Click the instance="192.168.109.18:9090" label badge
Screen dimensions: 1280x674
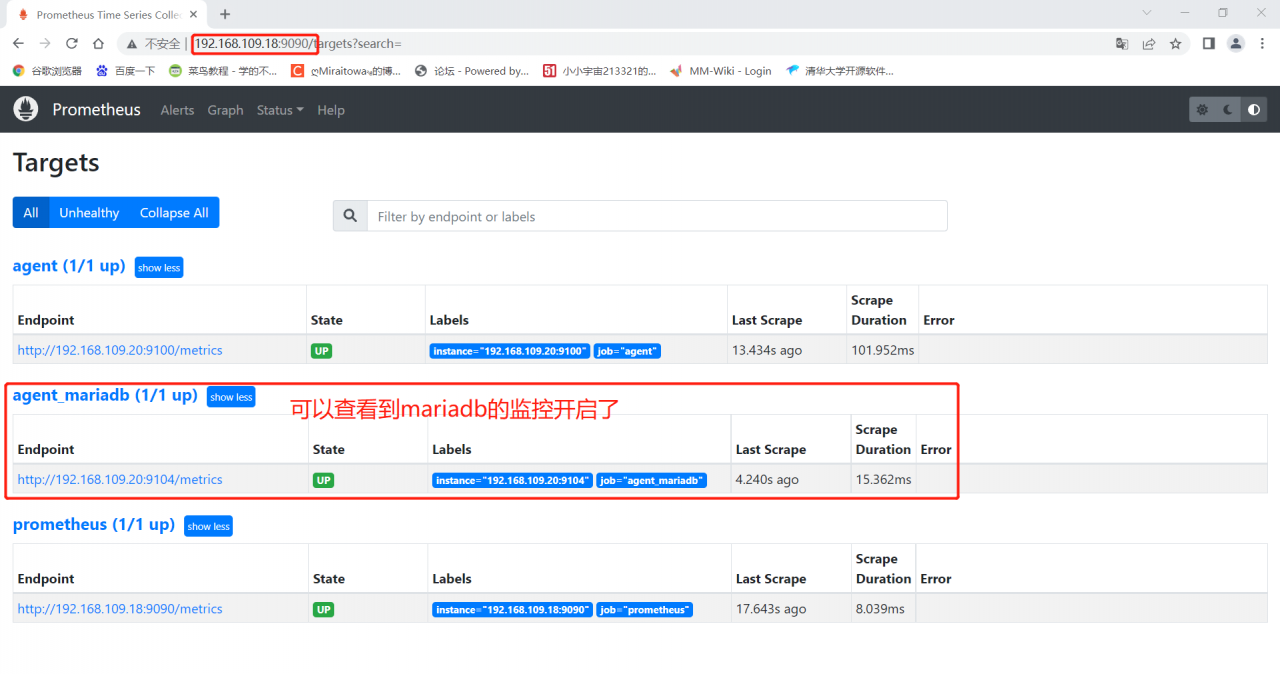pyautogui.click(x=513, y=609)
